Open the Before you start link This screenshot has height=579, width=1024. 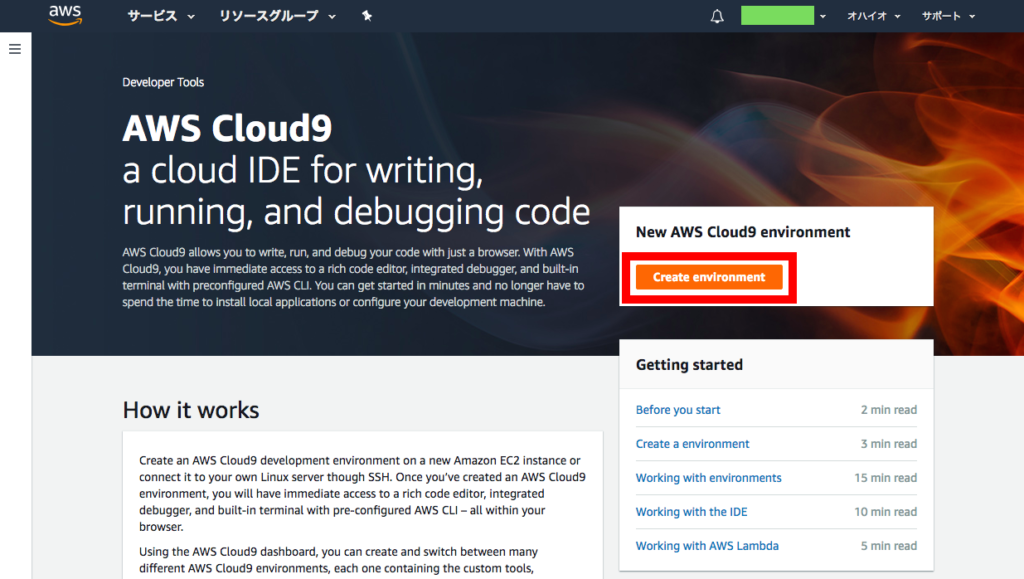tap(678, 410)
